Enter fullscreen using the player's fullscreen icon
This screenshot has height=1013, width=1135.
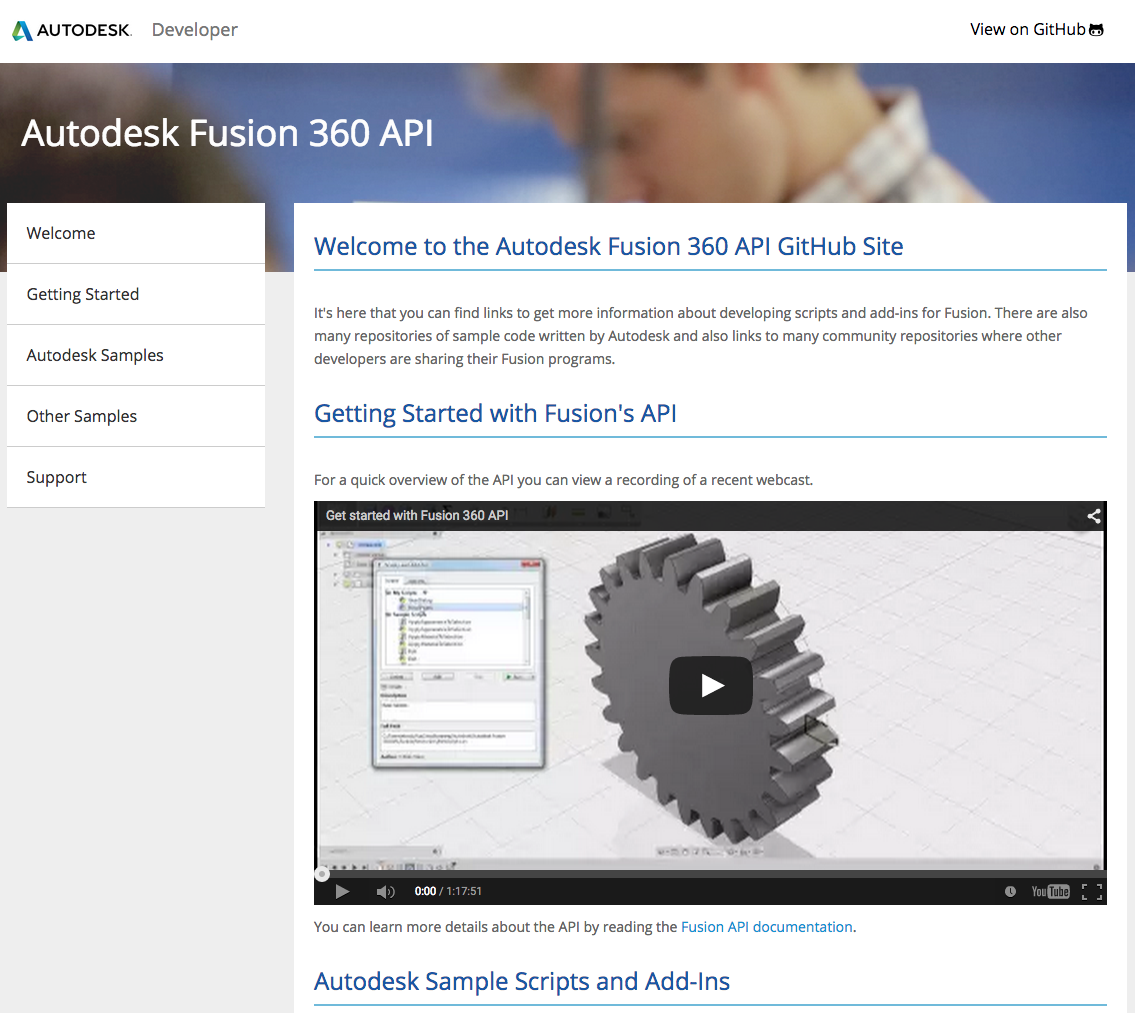pyautogui.click(x=1091, y=891)
